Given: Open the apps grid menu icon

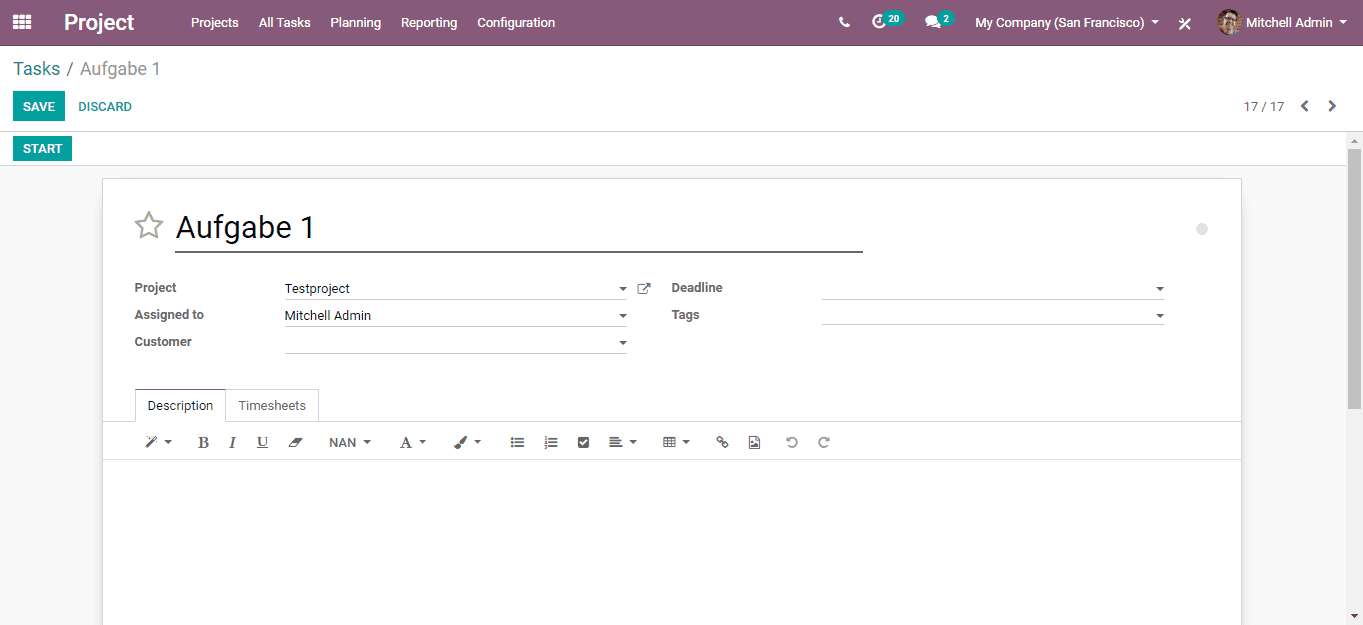Looking at the screenshot, I should (22, 22).
